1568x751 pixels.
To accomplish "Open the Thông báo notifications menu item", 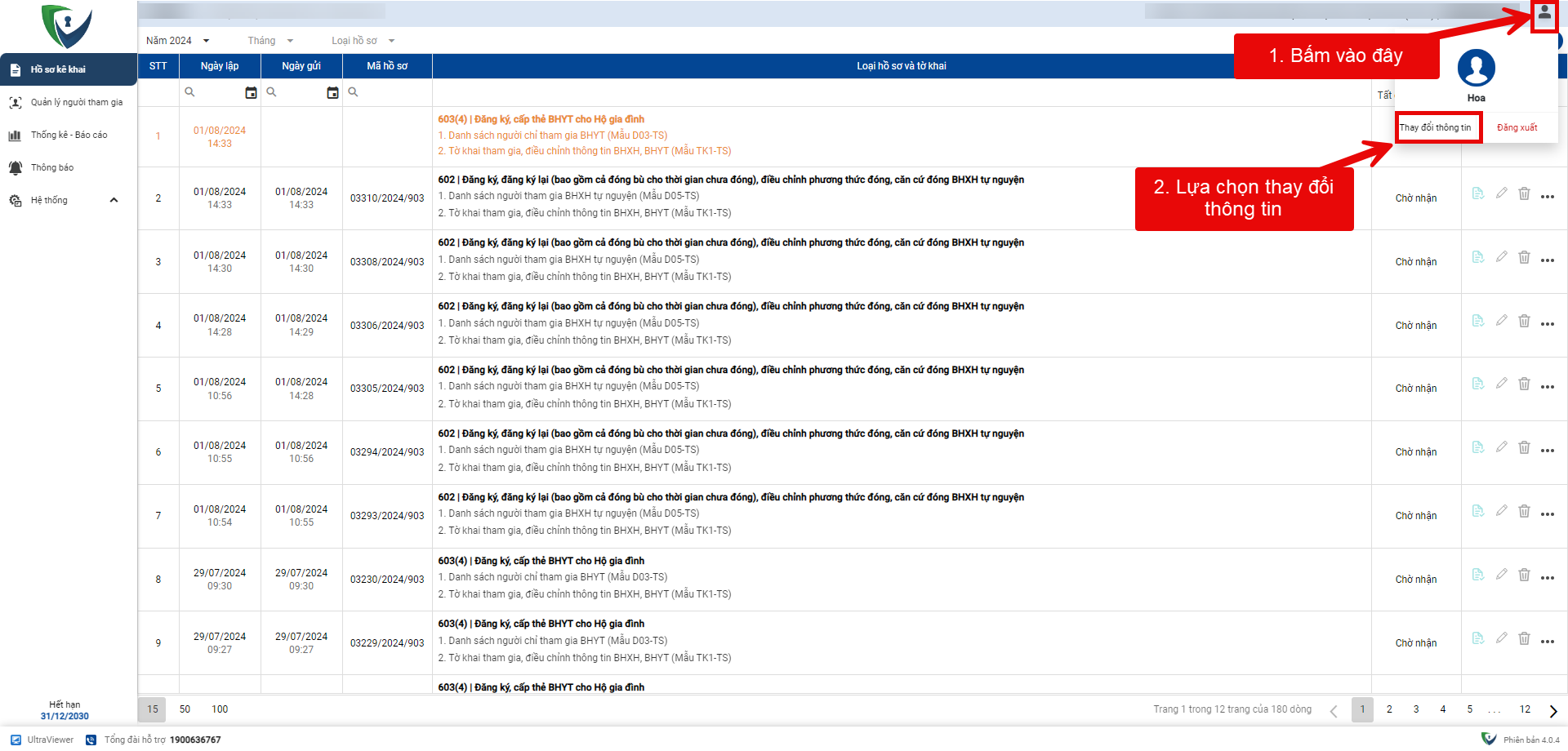I will [52, 168].
